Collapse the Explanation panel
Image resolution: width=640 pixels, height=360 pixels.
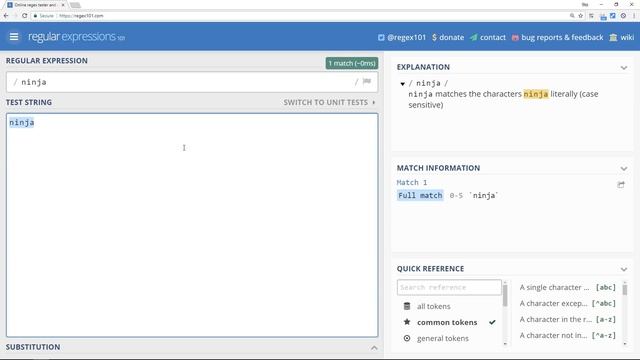624,68
